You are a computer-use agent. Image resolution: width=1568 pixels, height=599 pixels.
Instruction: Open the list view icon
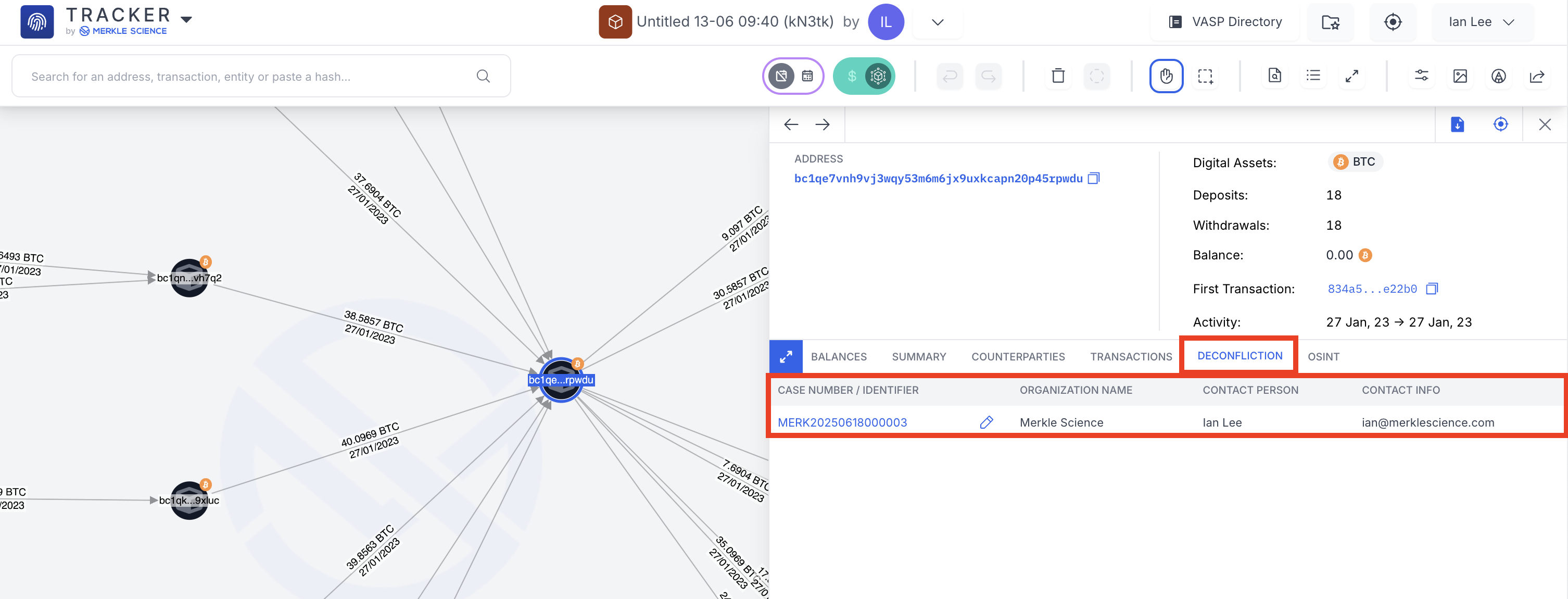1313,76
